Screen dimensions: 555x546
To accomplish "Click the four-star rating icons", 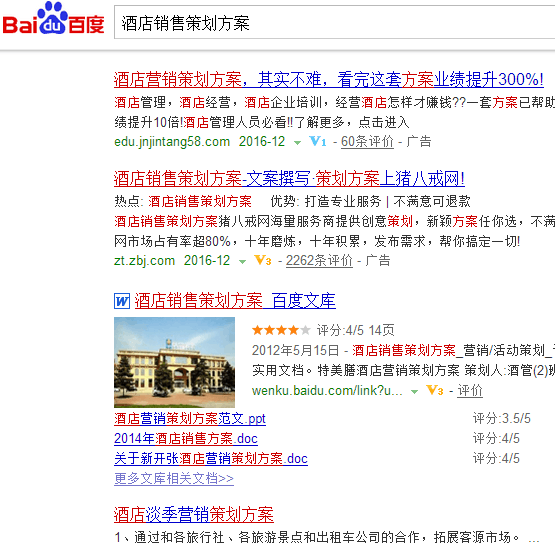I will (281, 331).
